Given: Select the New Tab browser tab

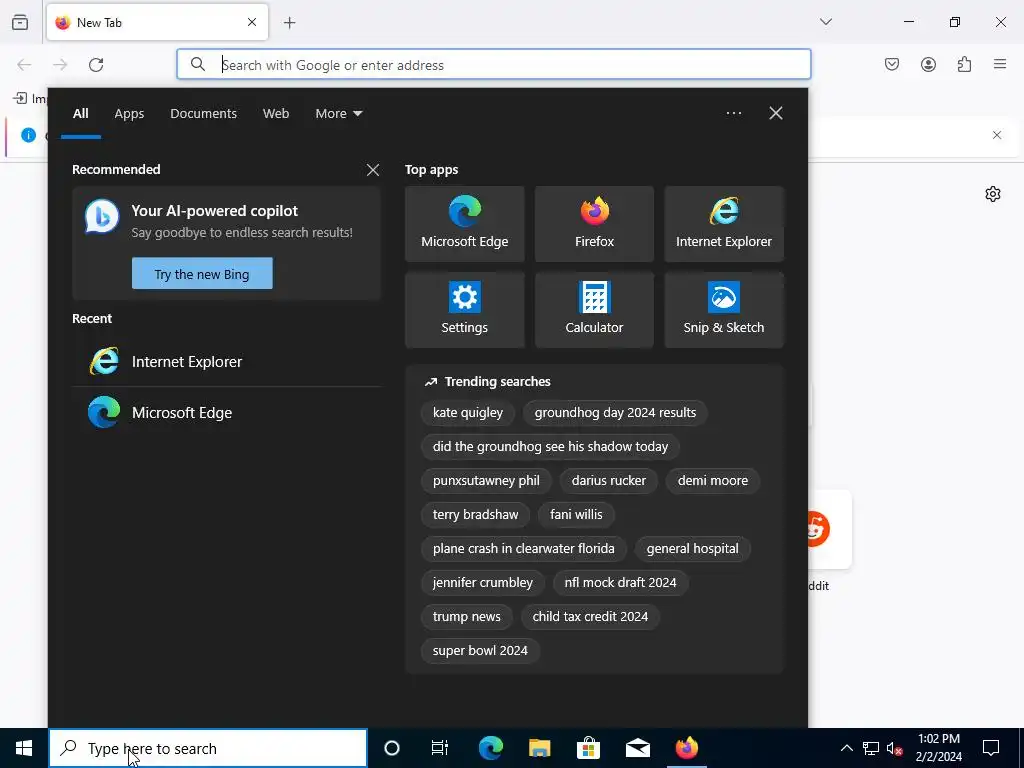Looking at the screenshot, I should coord(157,22).
